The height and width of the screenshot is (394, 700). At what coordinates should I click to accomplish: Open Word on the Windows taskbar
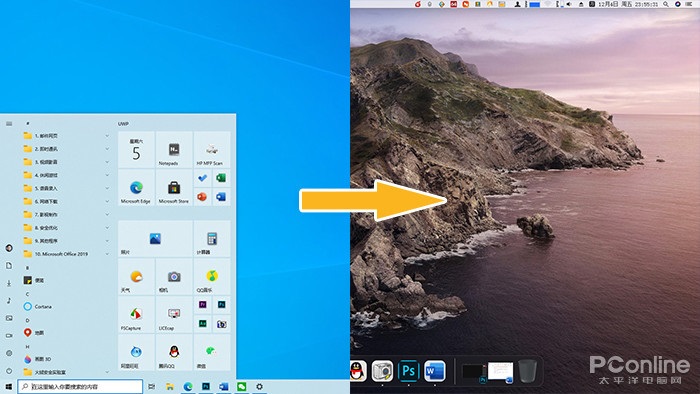tap(224, 386)
